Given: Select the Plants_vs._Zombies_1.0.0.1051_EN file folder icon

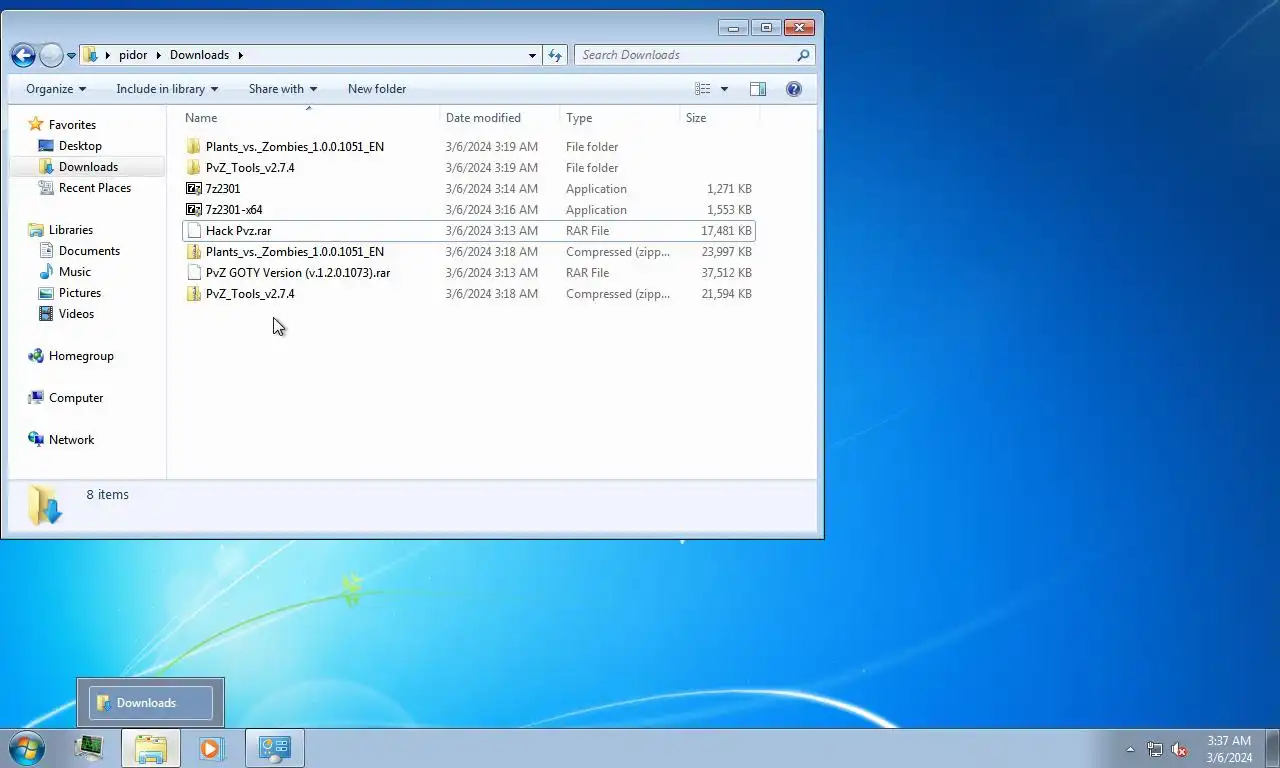Looking at the screenshot, I should click(x=194, y=147).
